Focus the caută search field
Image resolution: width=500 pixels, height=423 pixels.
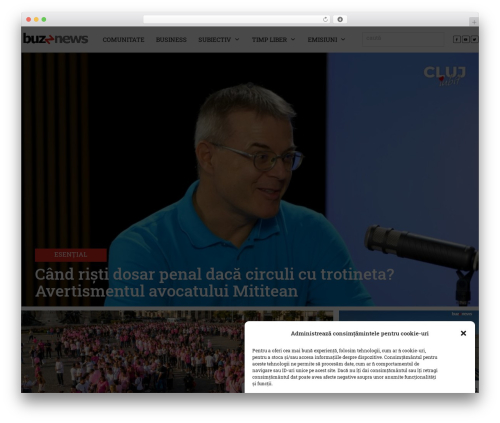(403, 39)
